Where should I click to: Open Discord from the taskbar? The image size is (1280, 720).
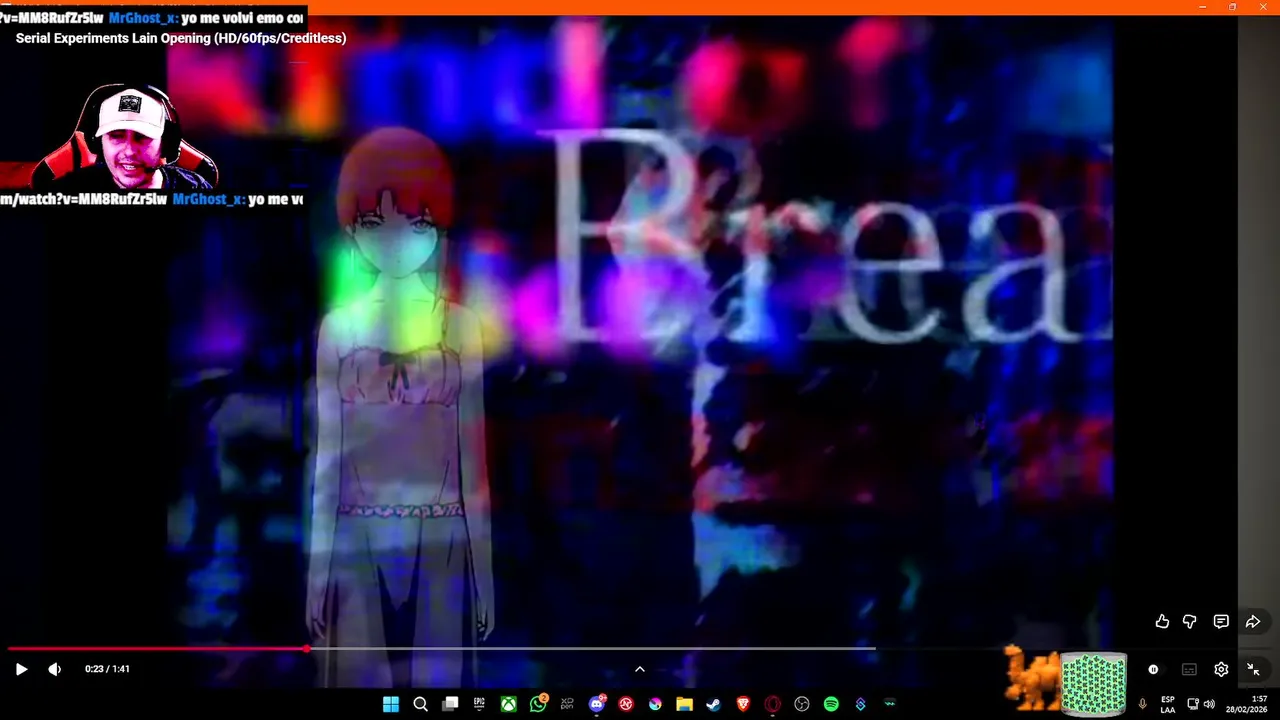597,704
